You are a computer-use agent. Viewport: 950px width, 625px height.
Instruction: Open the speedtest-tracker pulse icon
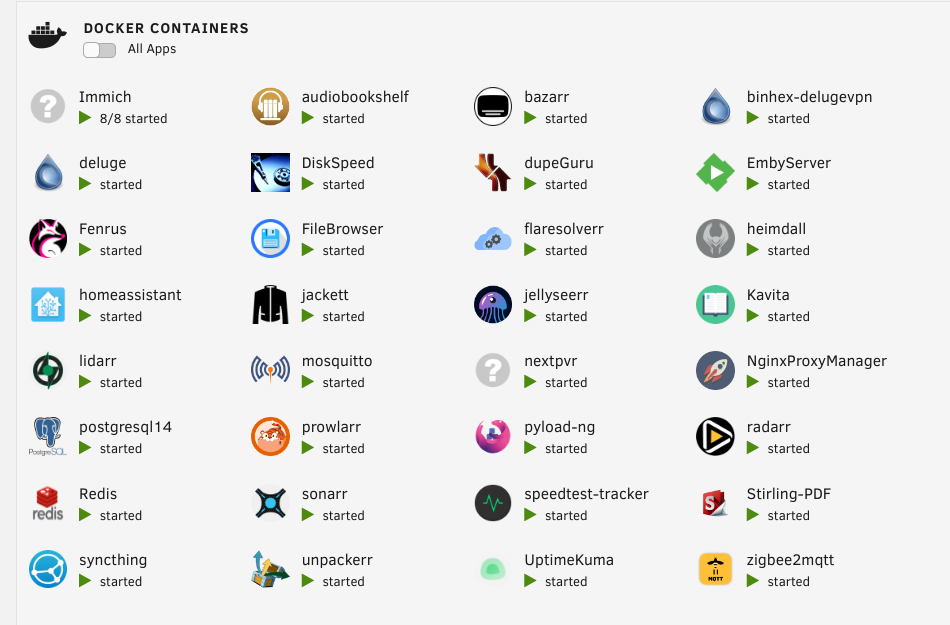coord(493,503)
